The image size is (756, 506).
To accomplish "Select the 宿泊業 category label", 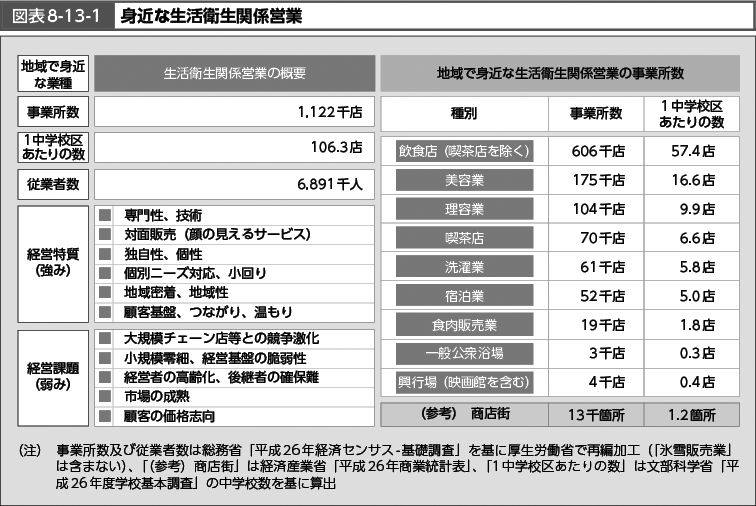I will [x=463, y=297].
